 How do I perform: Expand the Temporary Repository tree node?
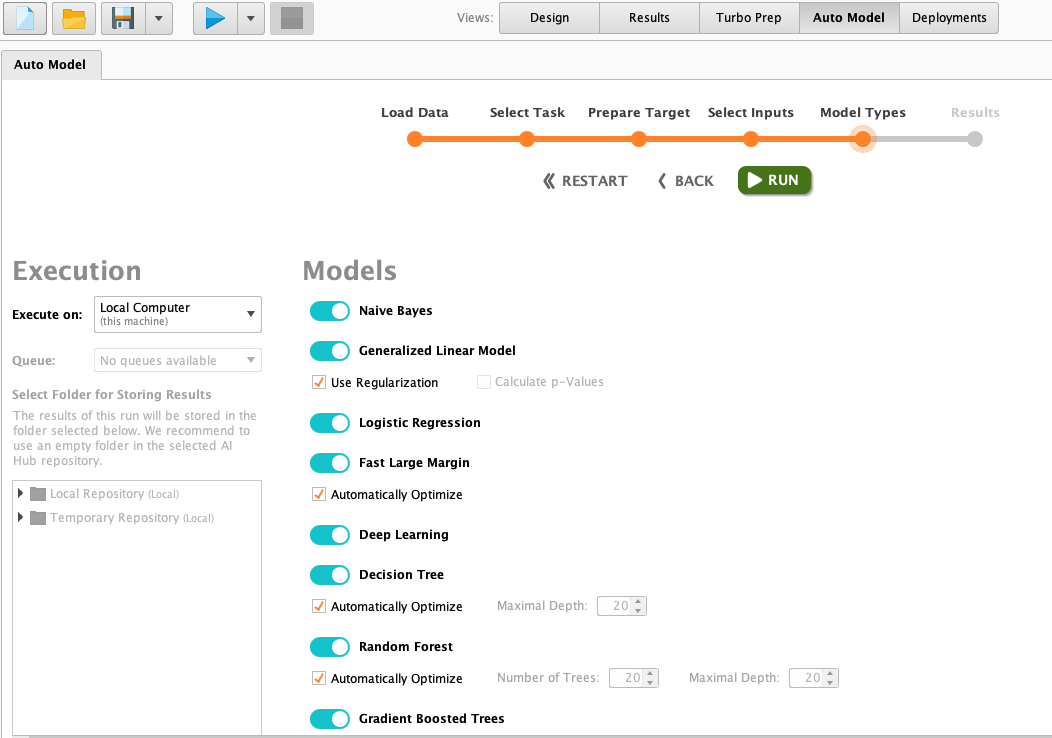pos(20,517)
